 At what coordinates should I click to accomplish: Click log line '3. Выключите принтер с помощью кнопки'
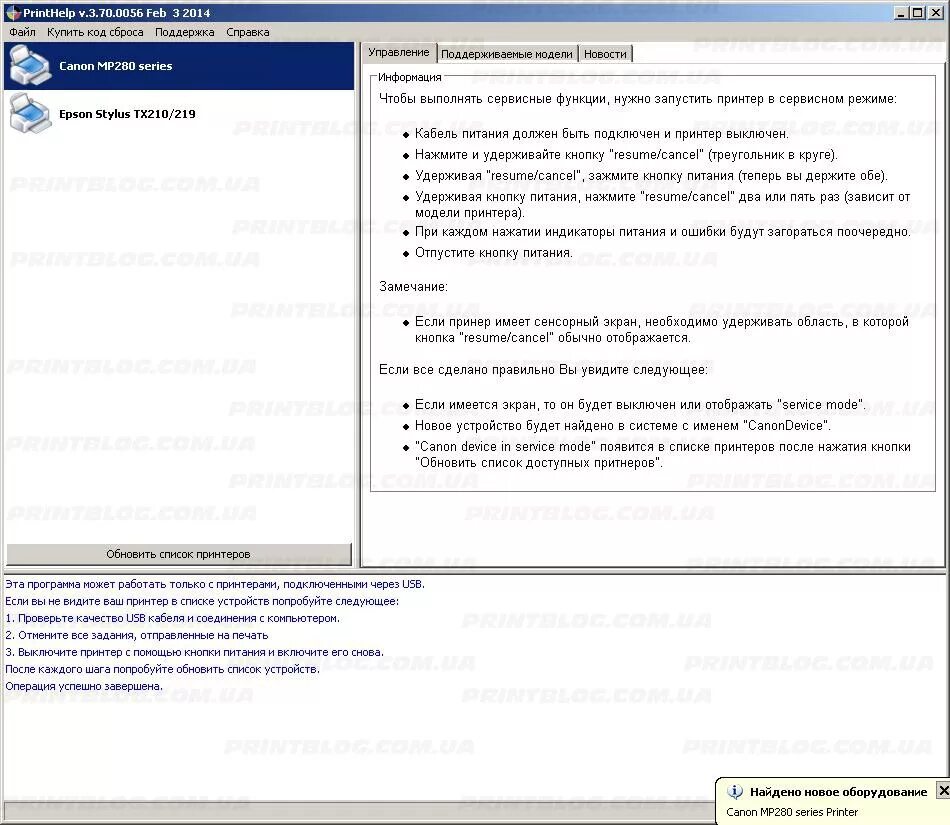(x=194, y=652)
